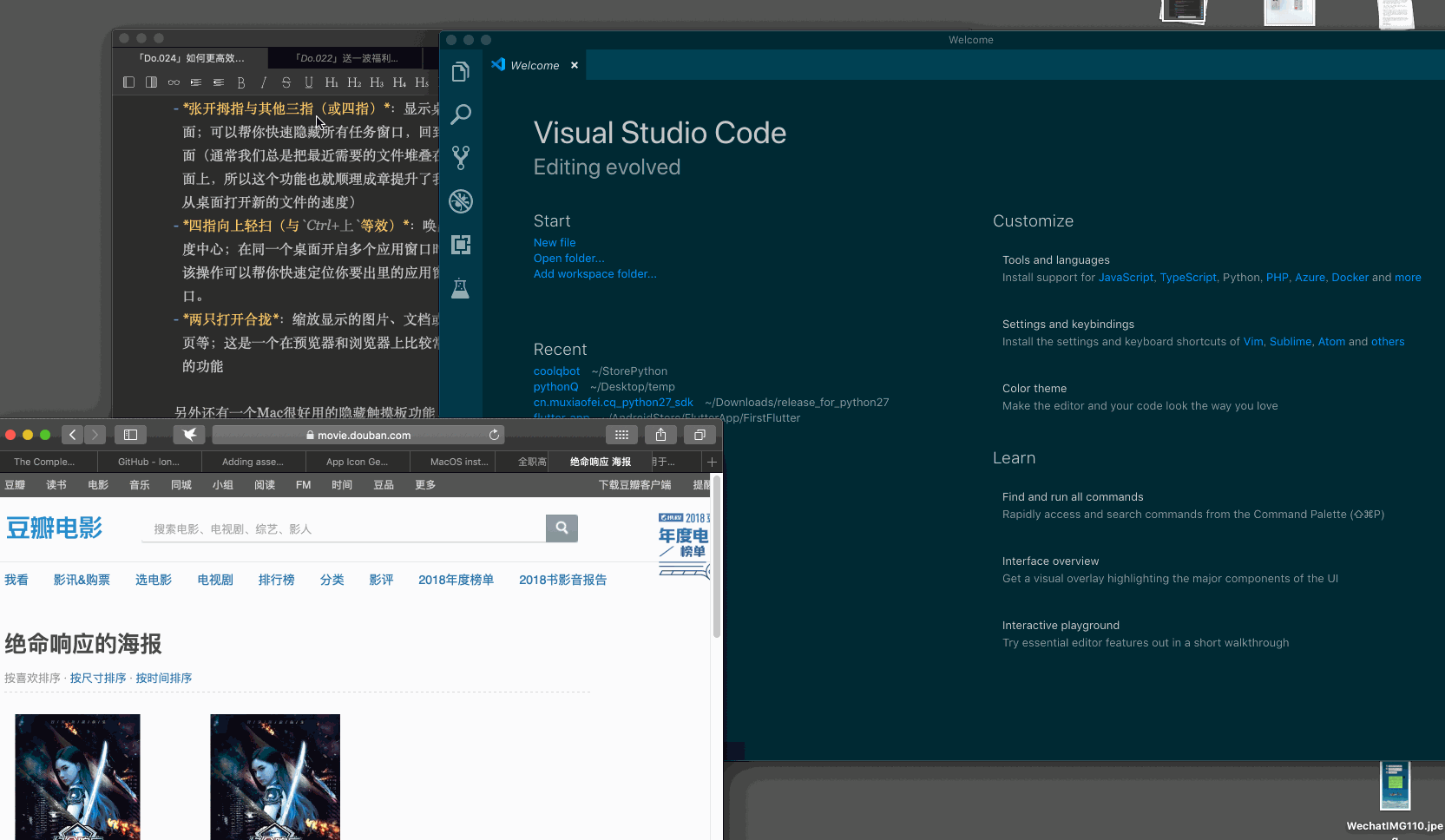Click 'New file' link in VS Code
The height and width of the screenshot is (840, 1445).
[555, 243]
